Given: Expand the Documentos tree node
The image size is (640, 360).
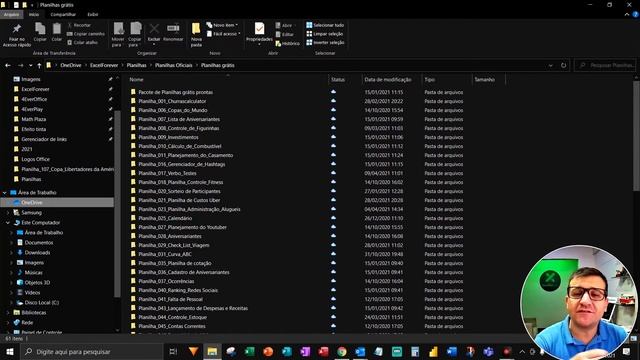Looking at the screenshot, I should click(x=12, y=242).
